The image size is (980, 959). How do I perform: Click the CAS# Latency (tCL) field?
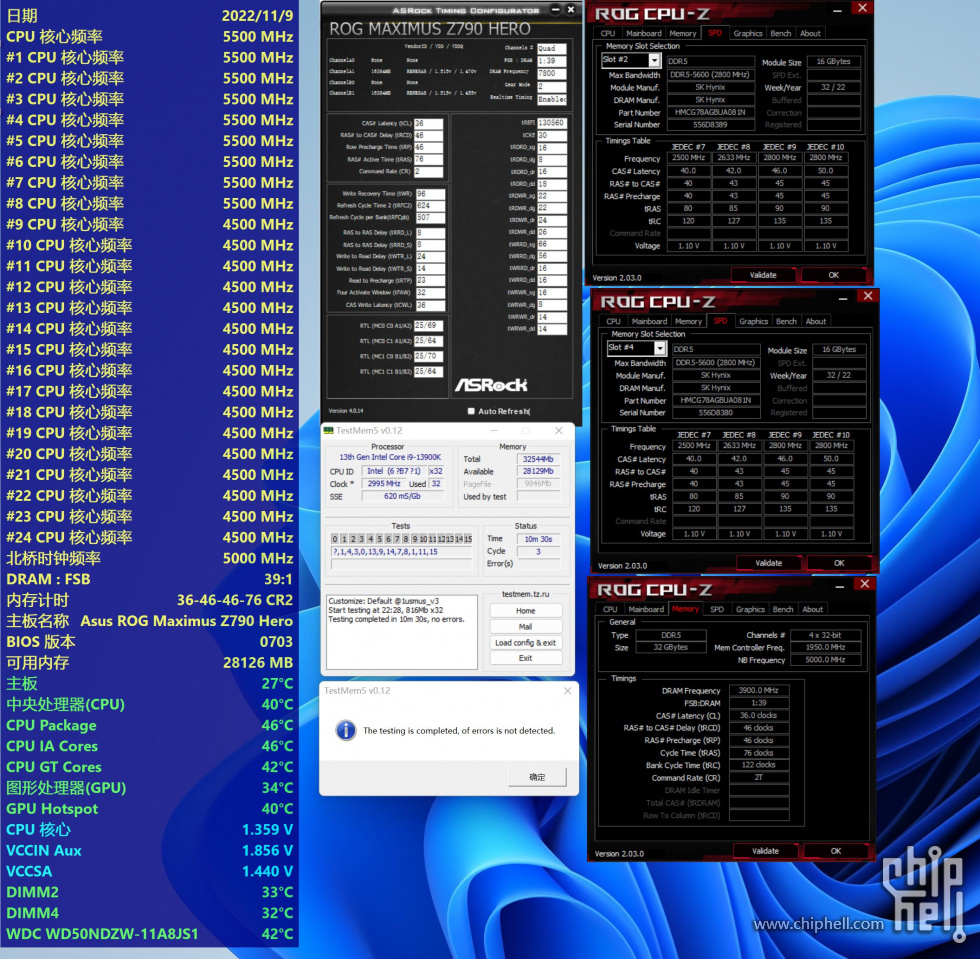pyautogui.click(x=429, y=123)
